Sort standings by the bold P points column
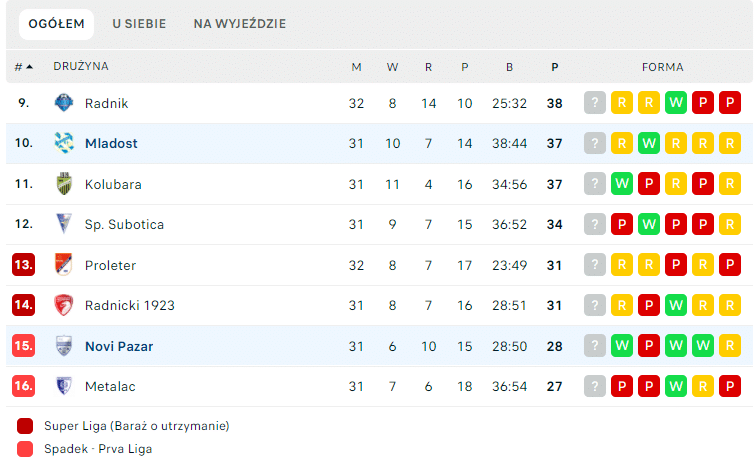756x462 pixels. tap(554, 67)
